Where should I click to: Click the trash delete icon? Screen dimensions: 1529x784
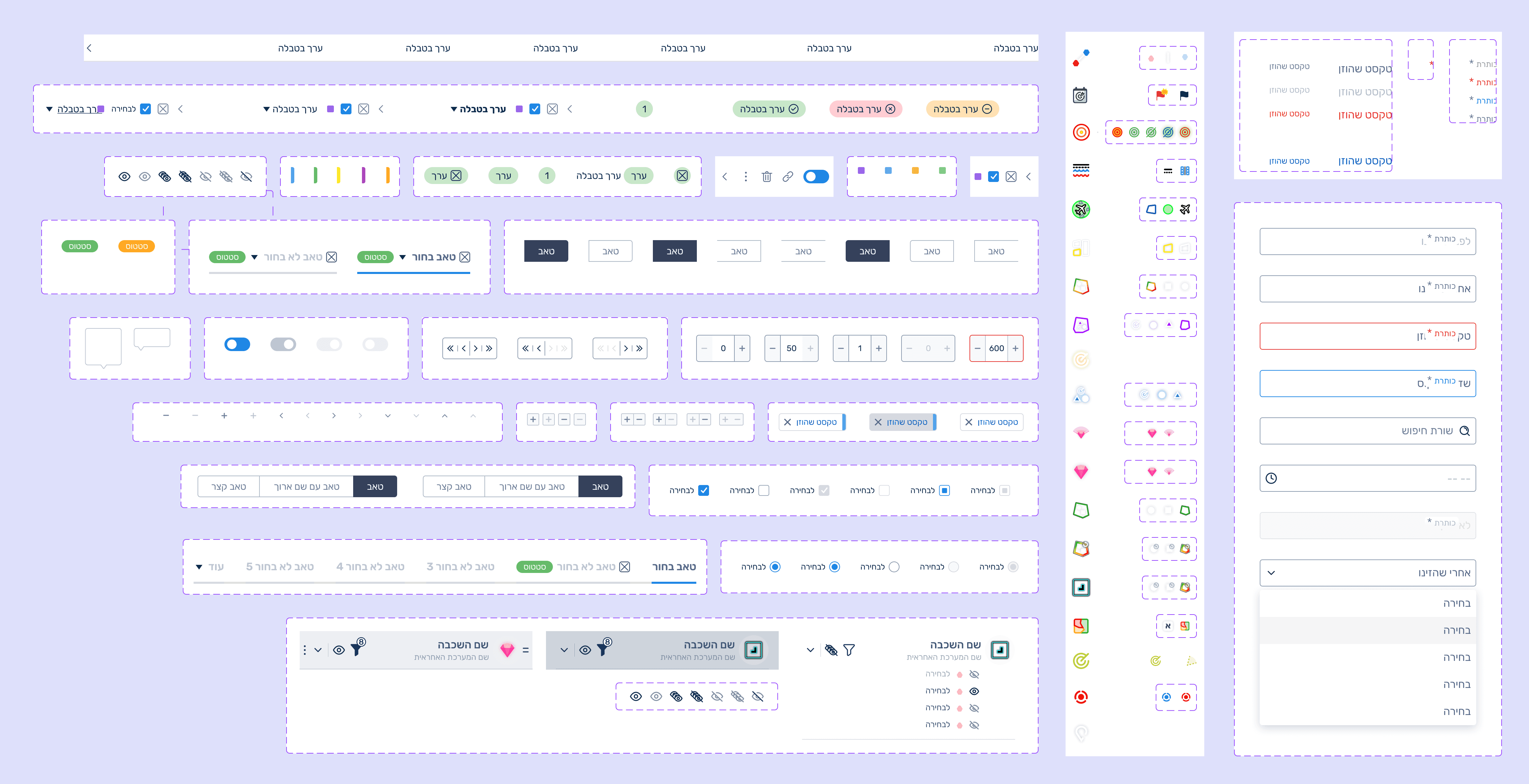pyautogui.click(x=766, y=176)
